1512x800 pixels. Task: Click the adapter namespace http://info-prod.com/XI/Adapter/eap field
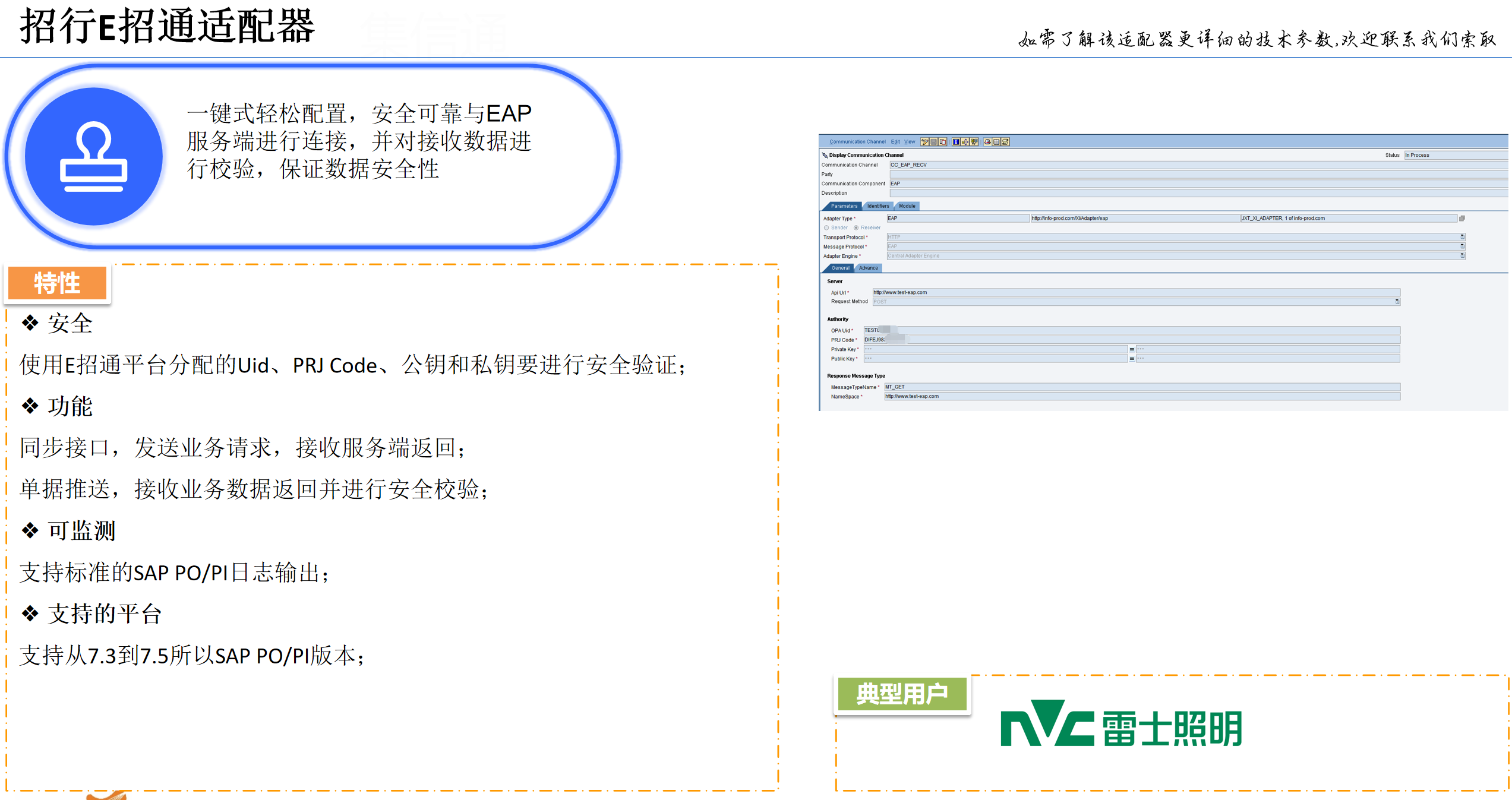pos(1135,219)
